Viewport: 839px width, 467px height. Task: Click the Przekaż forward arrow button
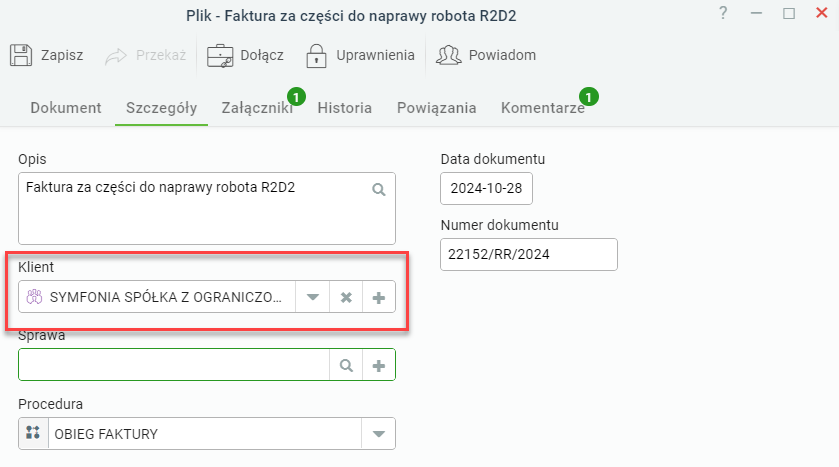(x=145, y=55)
